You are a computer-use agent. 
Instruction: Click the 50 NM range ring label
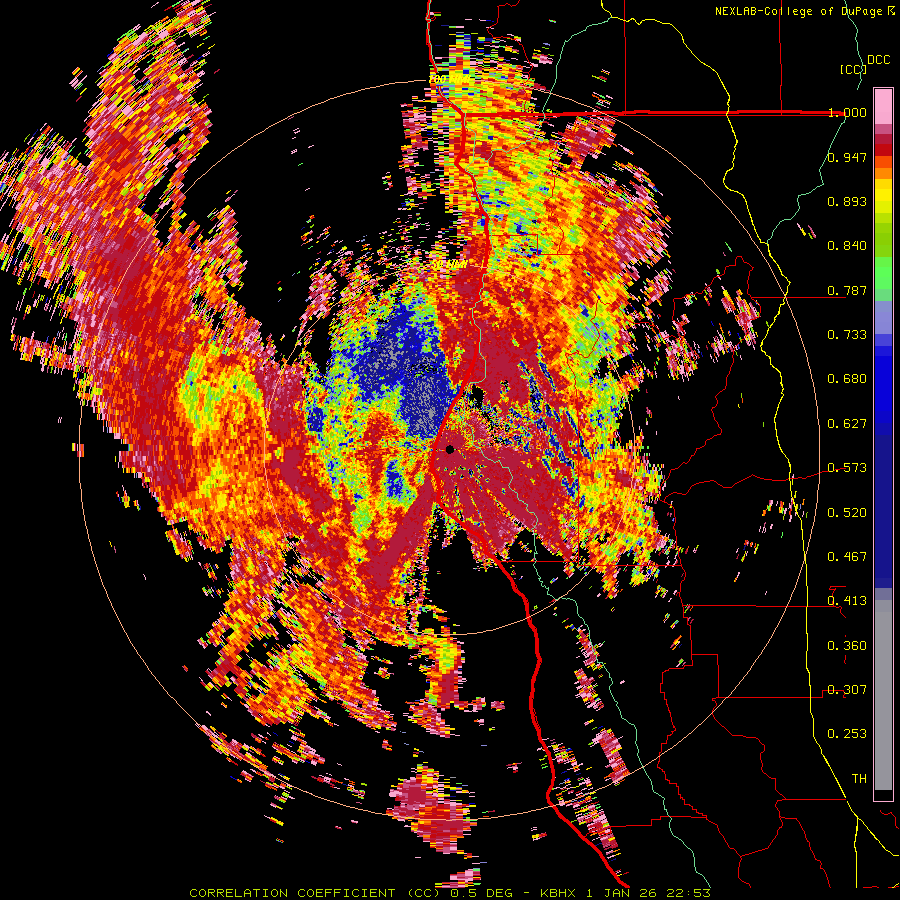click(448, 265)
